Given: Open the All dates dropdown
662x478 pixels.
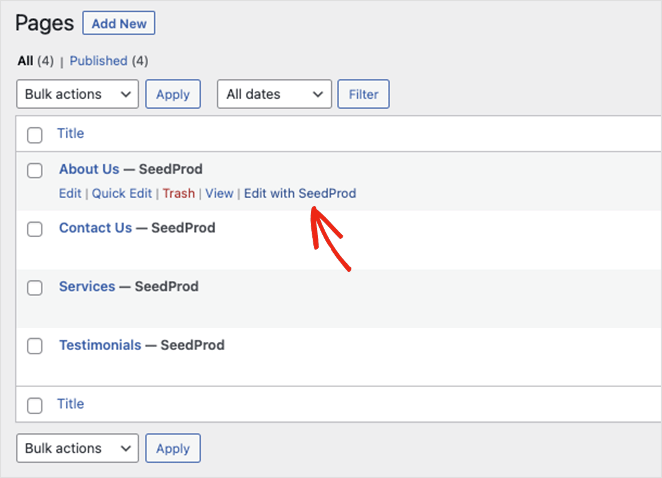Looking at the screenshot, I should [x=274, y=94].
